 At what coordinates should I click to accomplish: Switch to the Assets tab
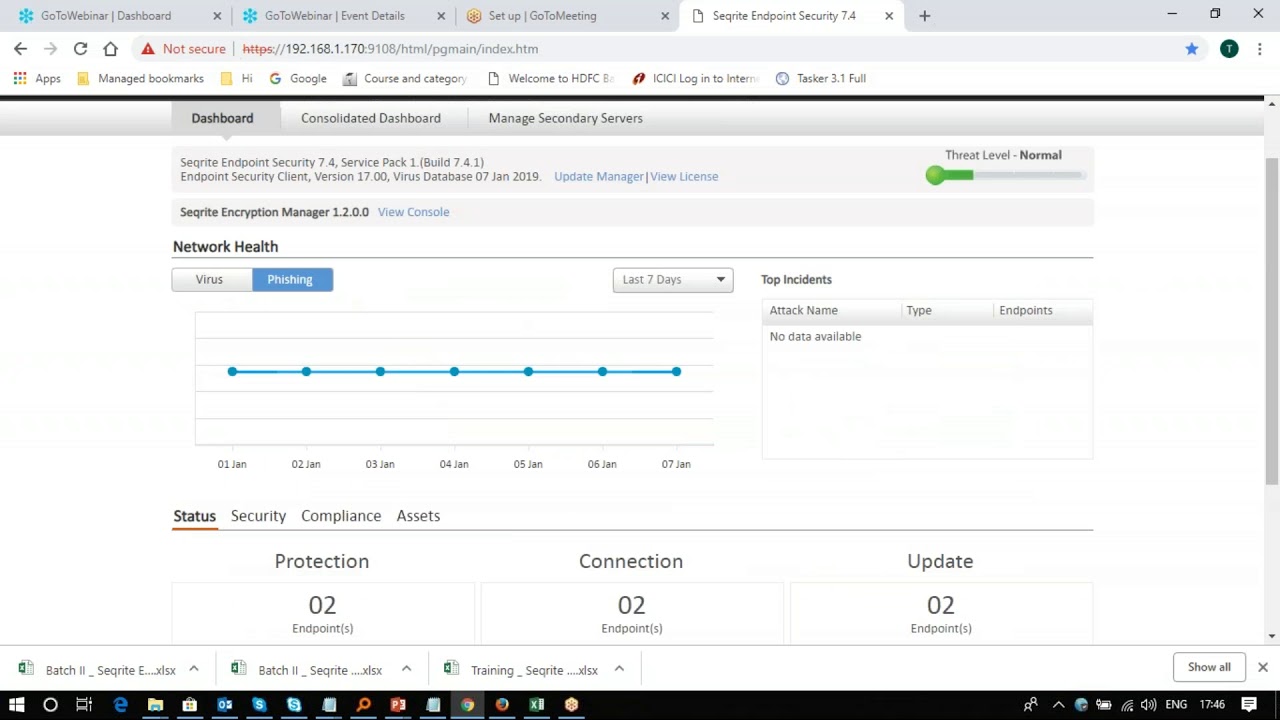point(418,516)
